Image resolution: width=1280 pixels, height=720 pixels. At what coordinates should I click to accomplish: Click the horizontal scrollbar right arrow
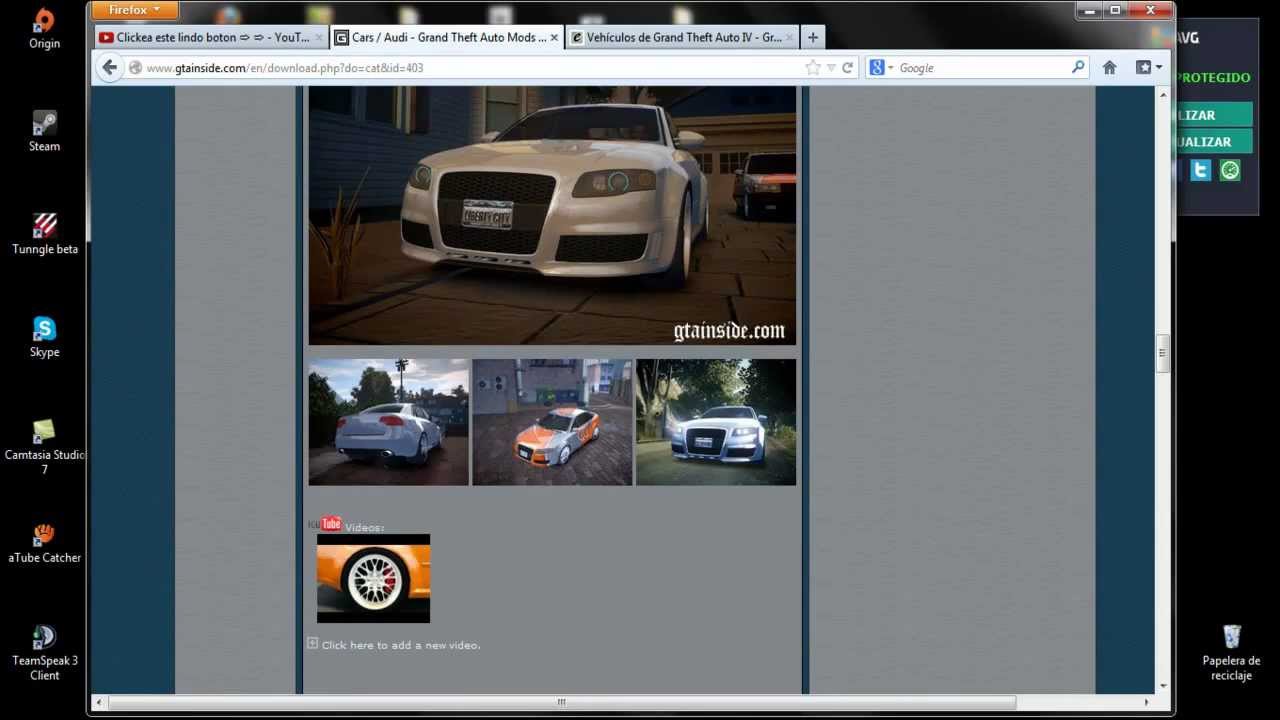(1147, 702)
